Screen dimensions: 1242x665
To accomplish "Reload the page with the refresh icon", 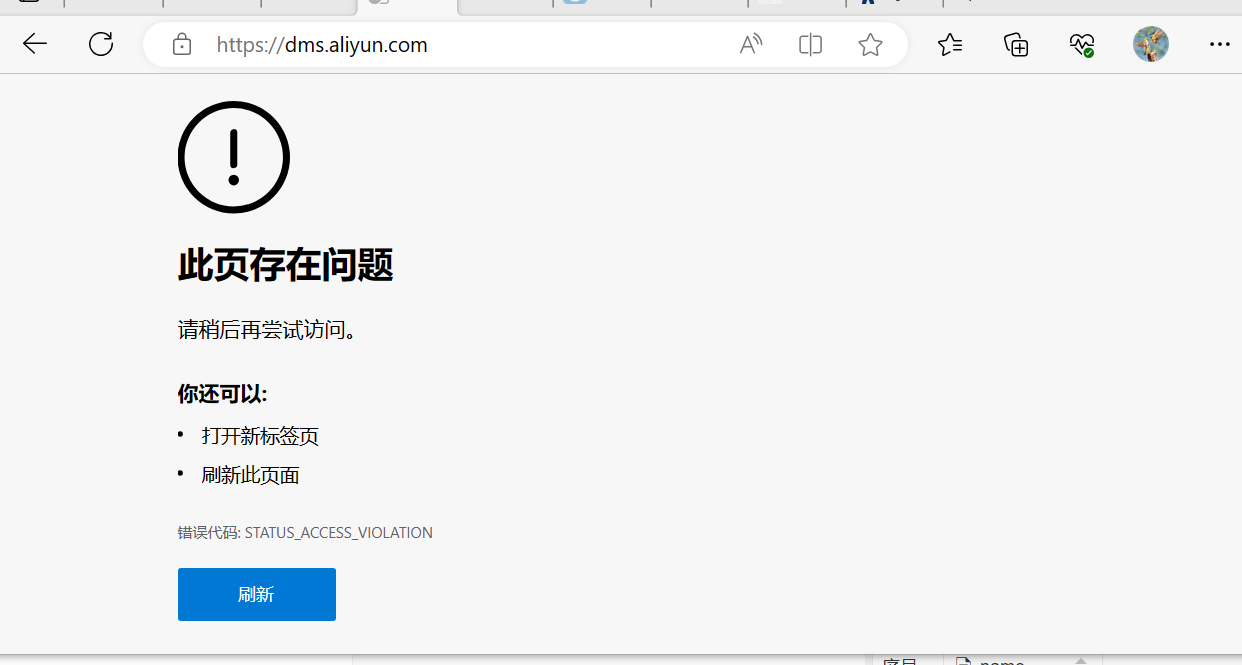I will click(101, 44).
